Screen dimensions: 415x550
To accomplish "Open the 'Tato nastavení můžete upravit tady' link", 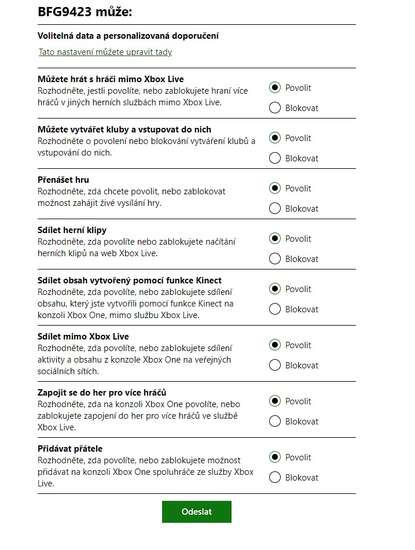I will (x=105, y=52).
